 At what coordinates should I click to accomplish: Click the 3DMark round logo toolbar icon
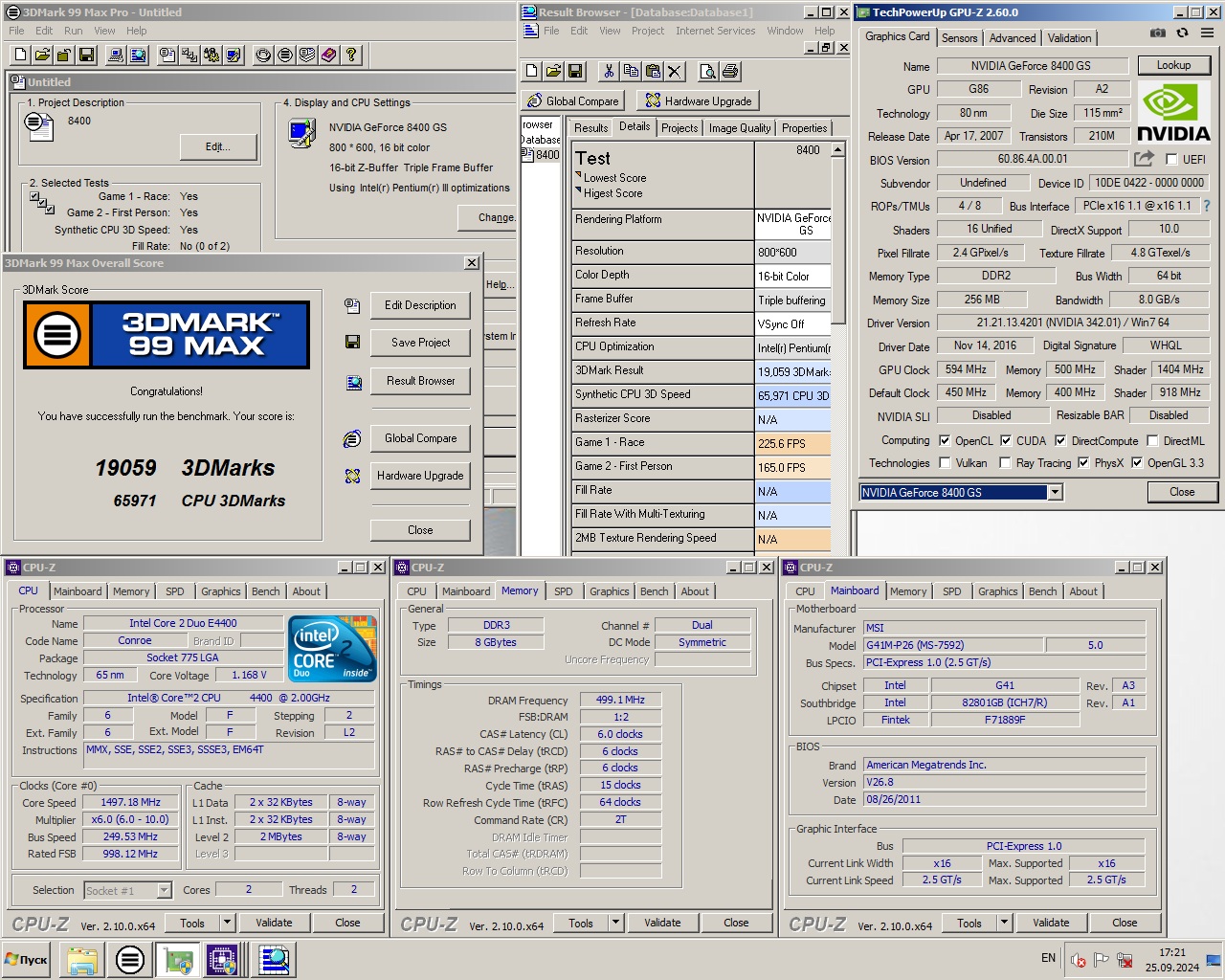point(285,56)
